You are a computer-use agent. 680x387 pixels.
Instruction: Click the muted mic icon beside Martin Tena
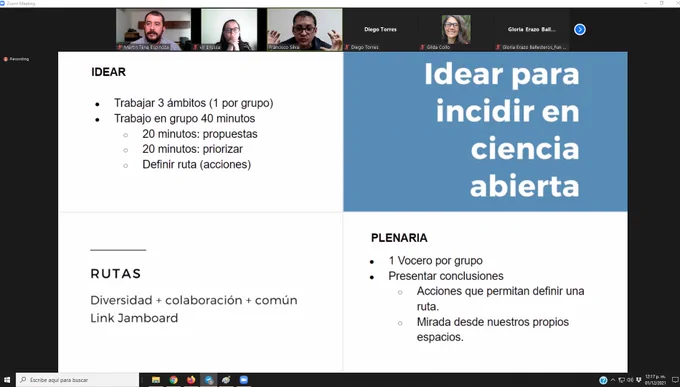pyautogui.click(x=120, y=47)
